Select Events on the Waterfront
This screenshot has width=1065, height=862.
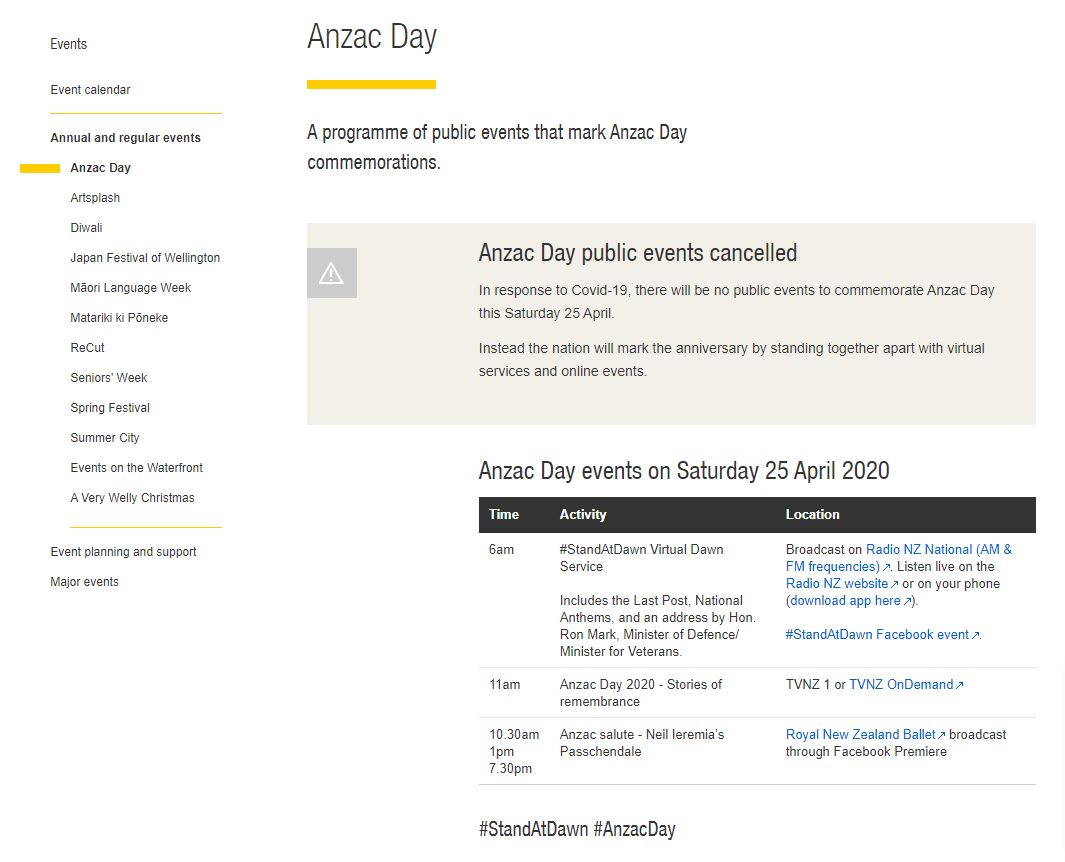(136, 467)
